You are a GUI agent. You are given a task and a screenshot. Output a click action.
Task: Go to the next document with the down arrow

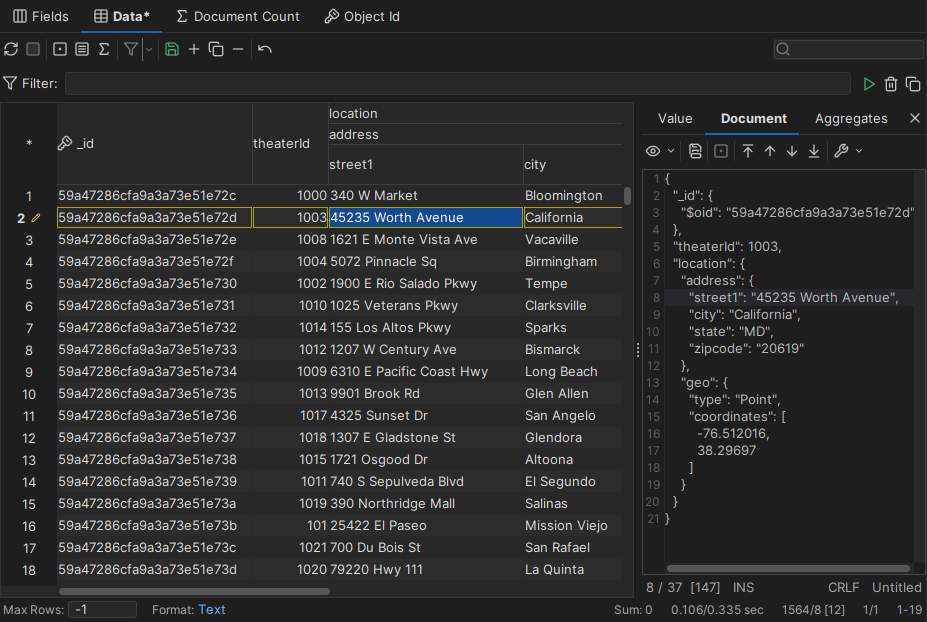pos(791,150)
